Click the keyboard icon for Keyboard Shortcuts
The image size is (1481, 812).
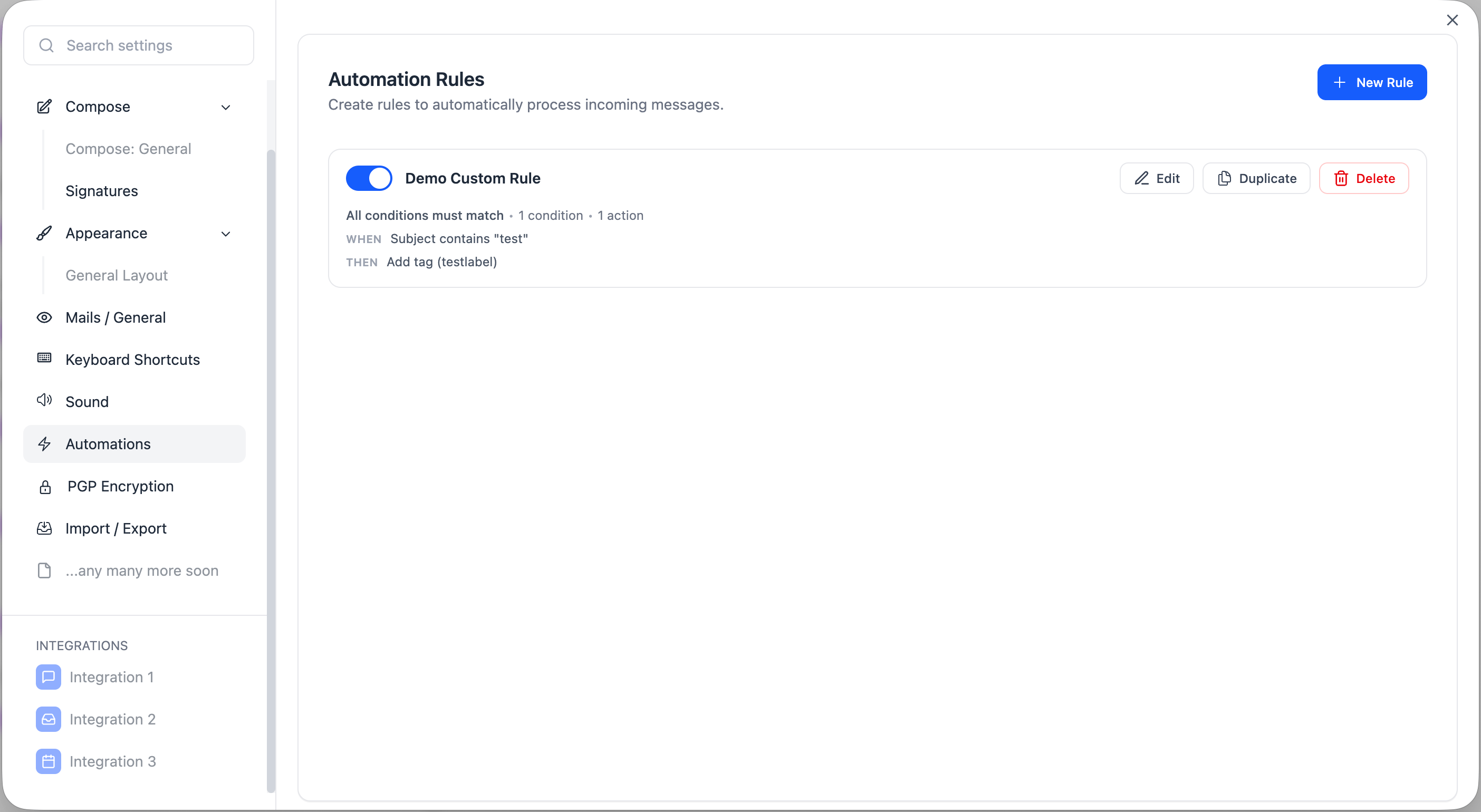(44, 358)
